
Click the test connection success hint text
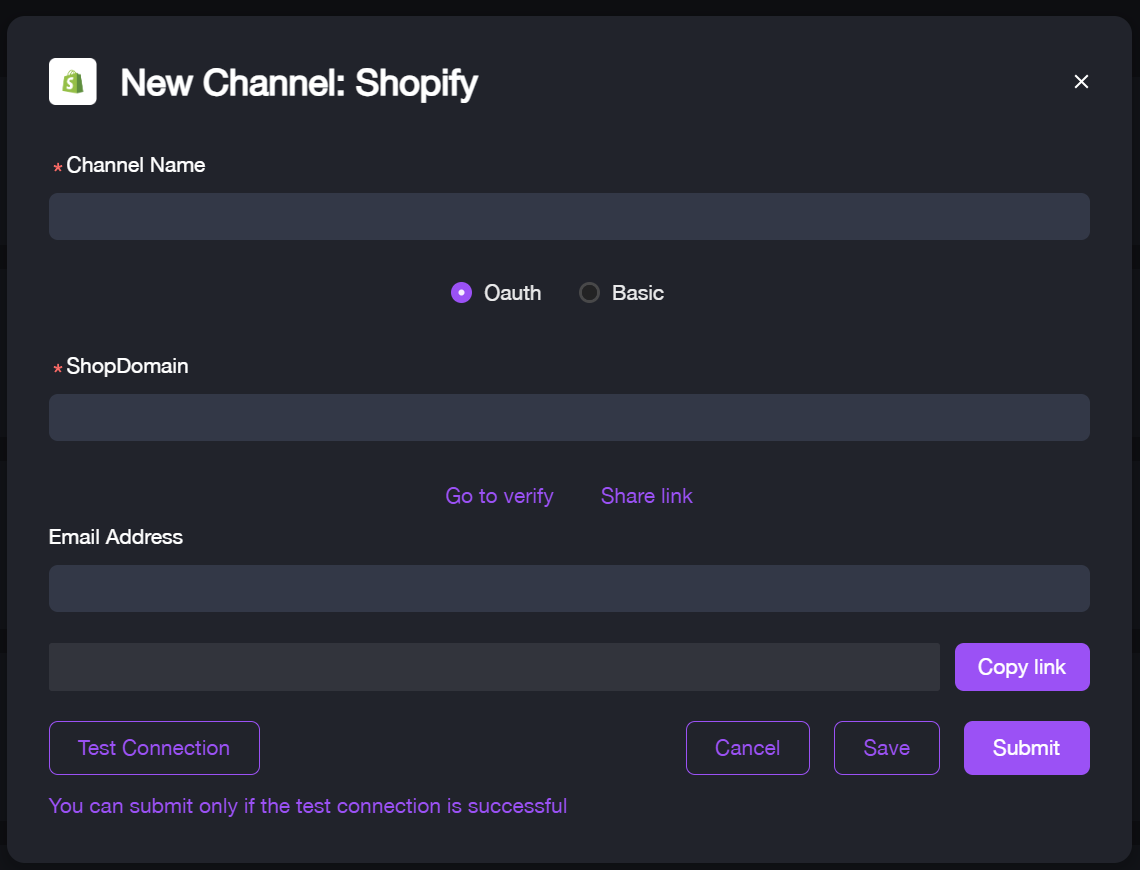click(x=308, y=806)
